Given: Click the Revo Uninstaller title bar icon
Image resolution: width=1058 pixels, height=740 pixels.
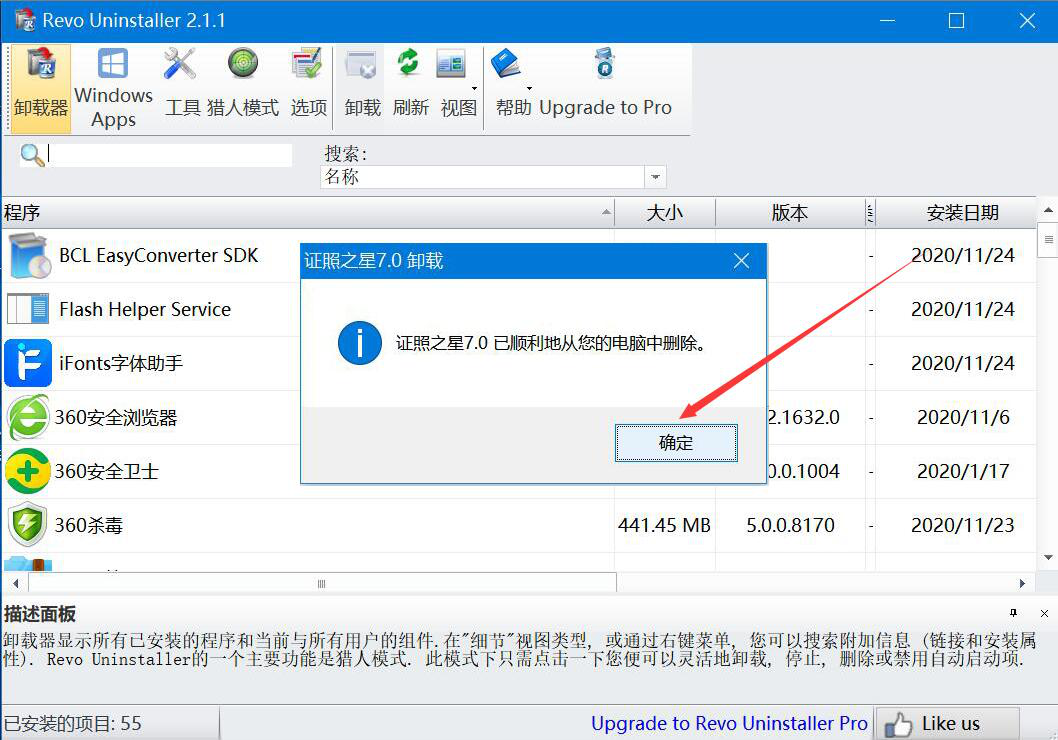Looking at the screenshot, I should (24, 20).
